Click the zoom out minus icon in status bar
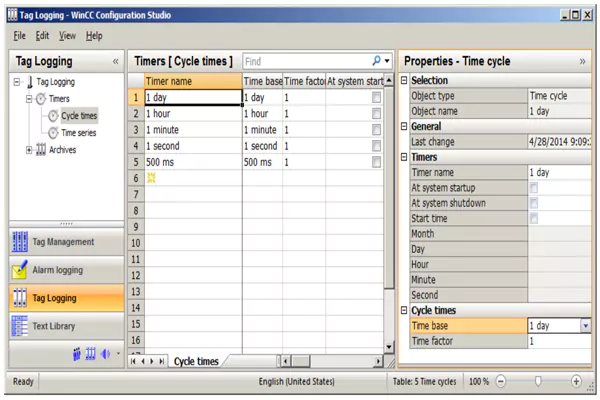 pyautogui.click(x=501, y=381)
